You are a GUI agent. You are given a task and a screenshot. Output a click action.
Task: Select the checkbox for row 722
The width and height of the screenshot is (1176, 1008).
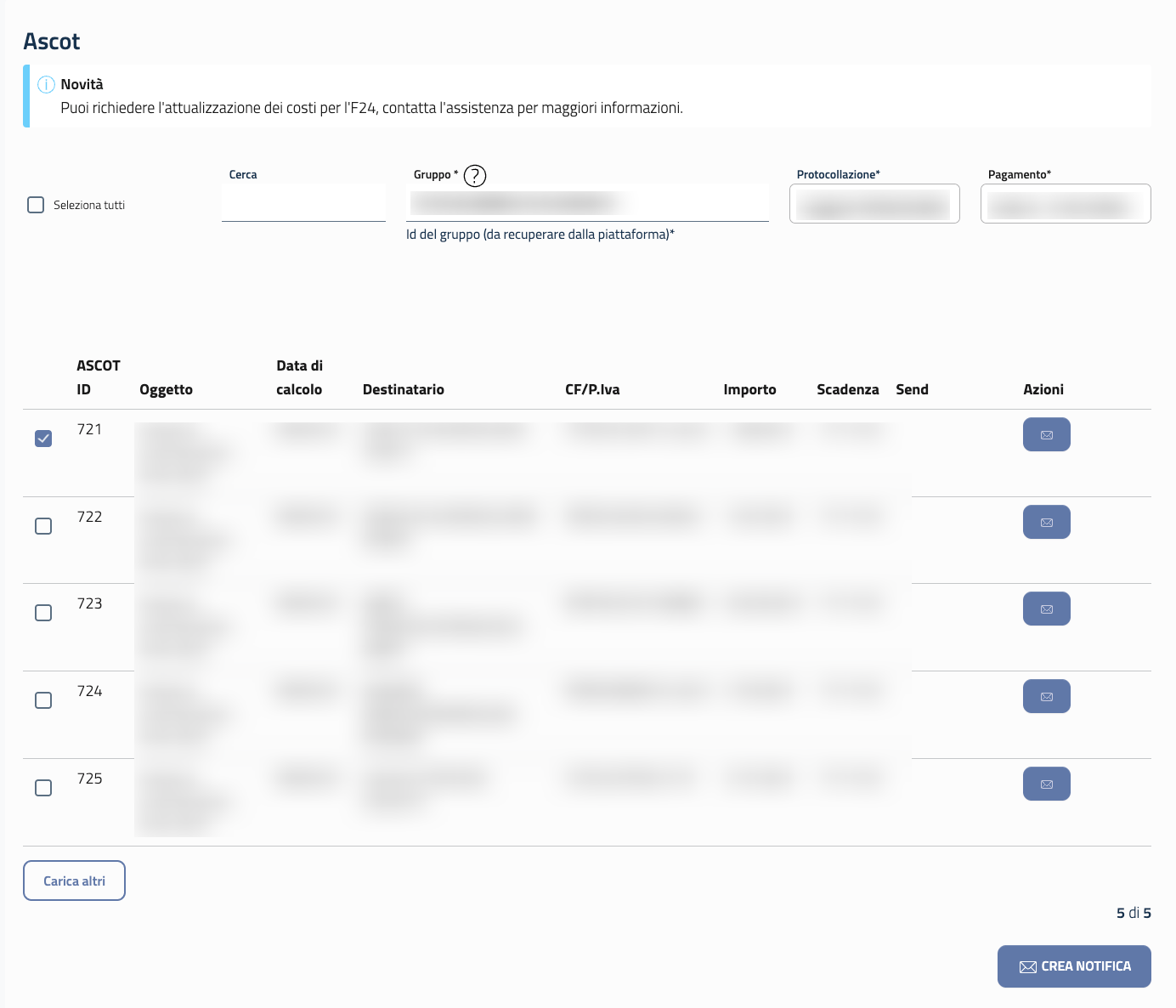(x=43, y=526)
